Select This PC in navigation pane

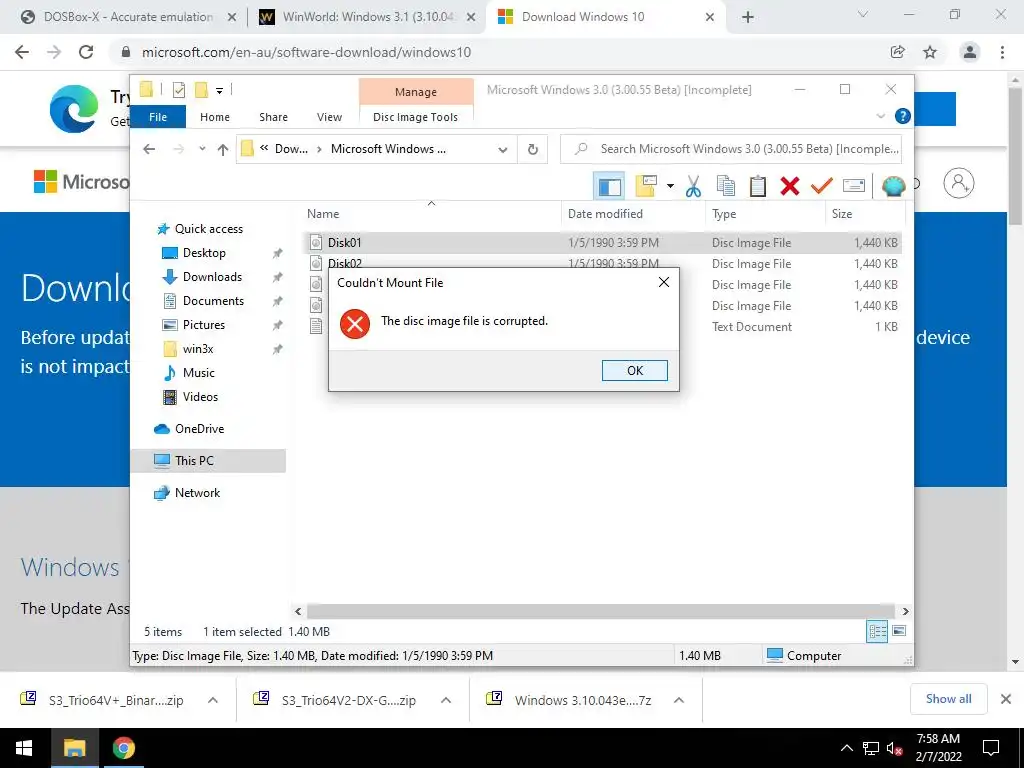[208, 460]
